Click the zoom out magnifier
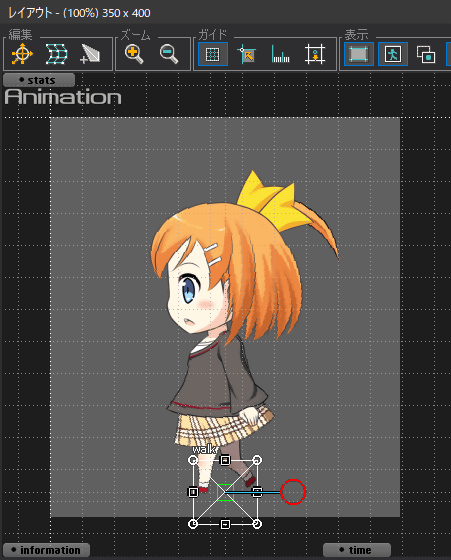Viewport: 451px width, 560px height. click(x=169, y=54)
